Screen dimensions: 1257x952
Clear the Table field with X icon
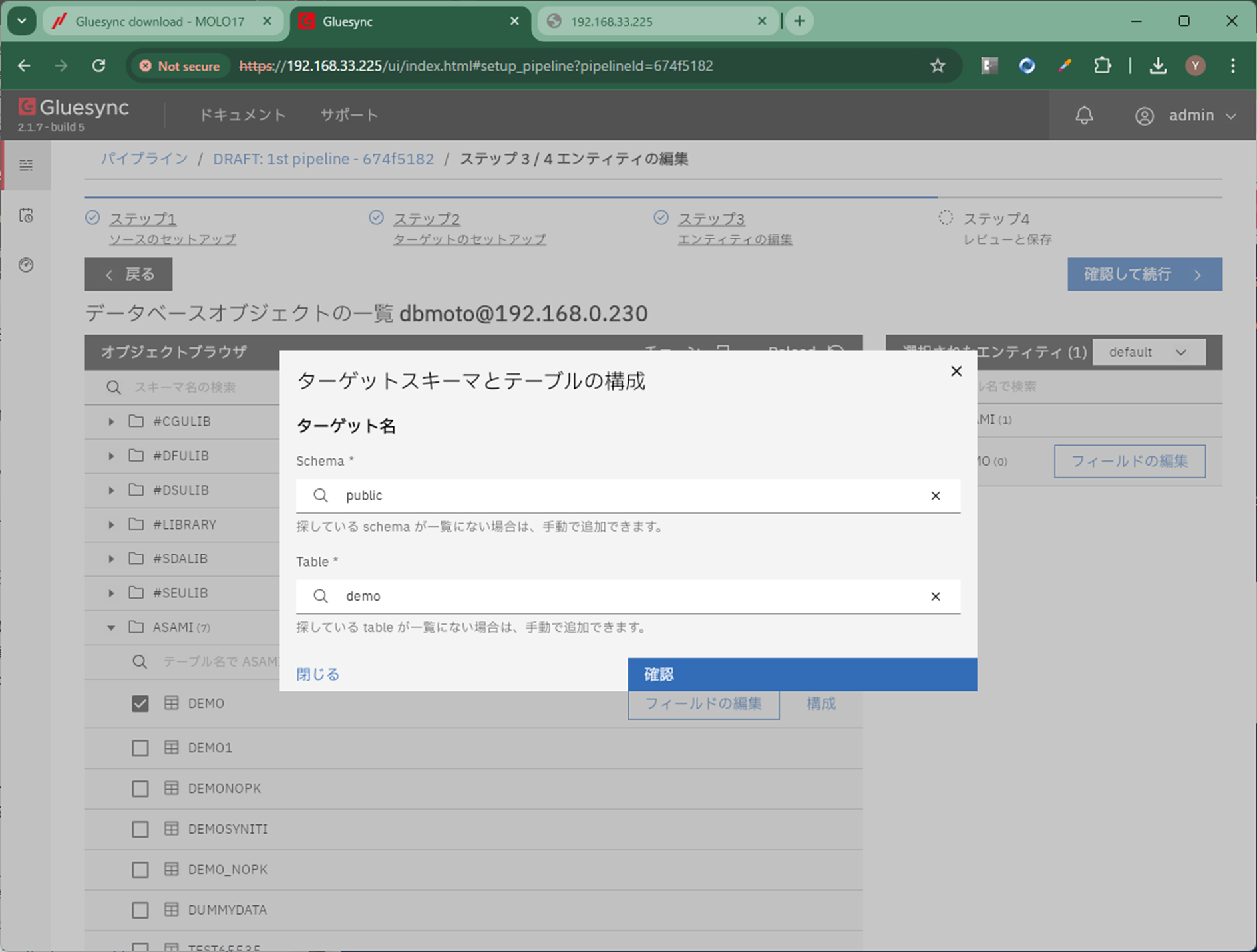(x=935, y=597)
